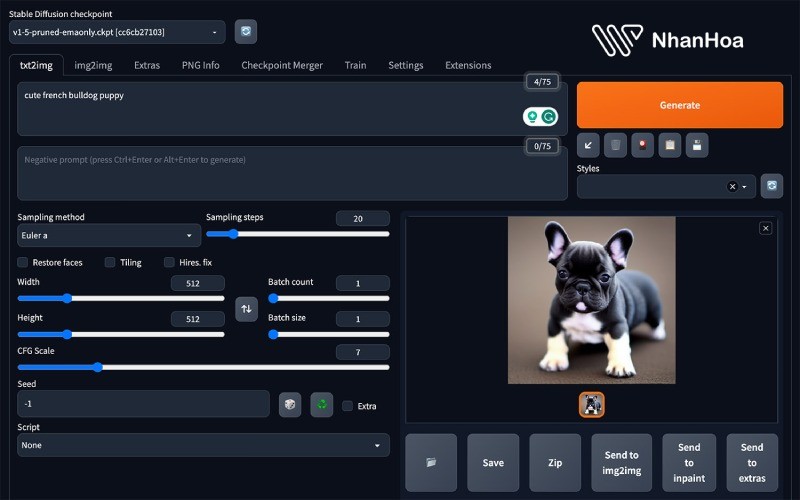Open the Settings tab
Image resolution: width=800 pixels, height=500 pixels.
click(x=406, y=65)
